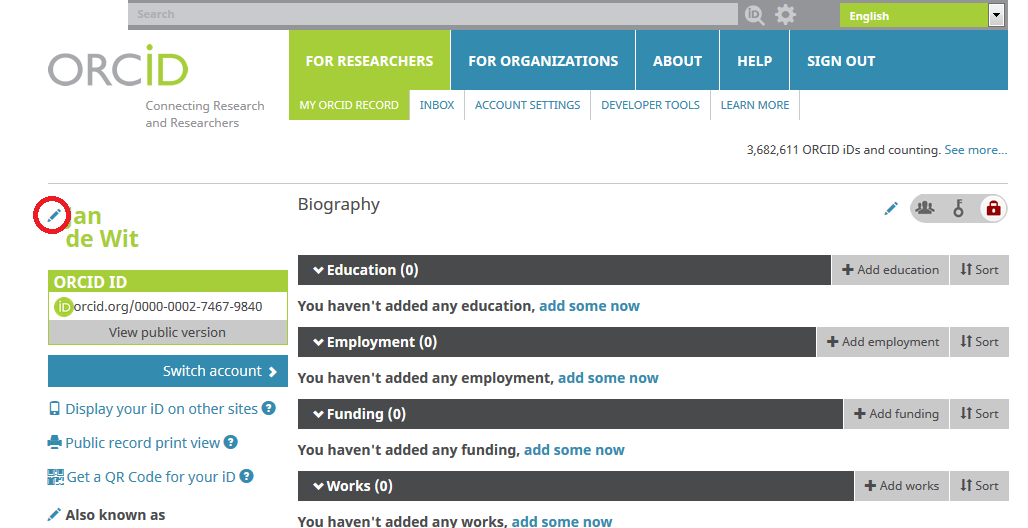This screenshot has width=1028, height=528.
Task: Select the My ORCID Record subtab
Action: (349, 105)
